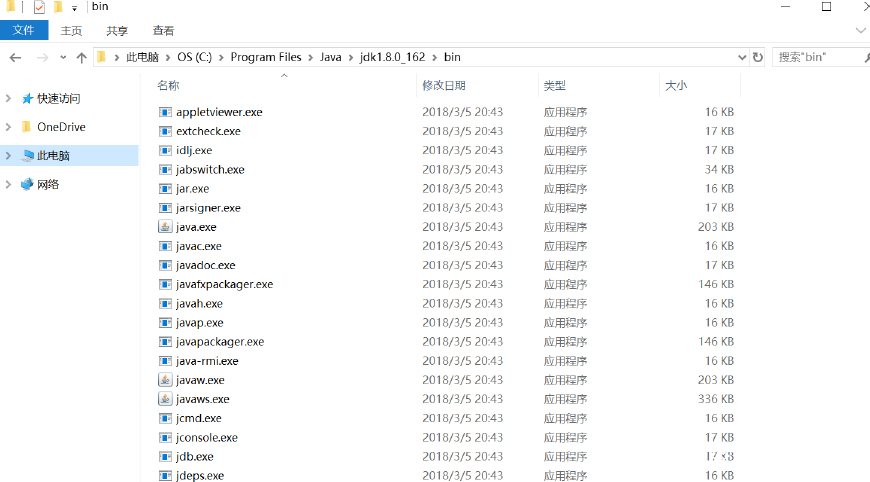This screenshot has height=482, width=870.
Task: Sort by 名称 column header
Action: pyautogui.click(x=168, y=85)
